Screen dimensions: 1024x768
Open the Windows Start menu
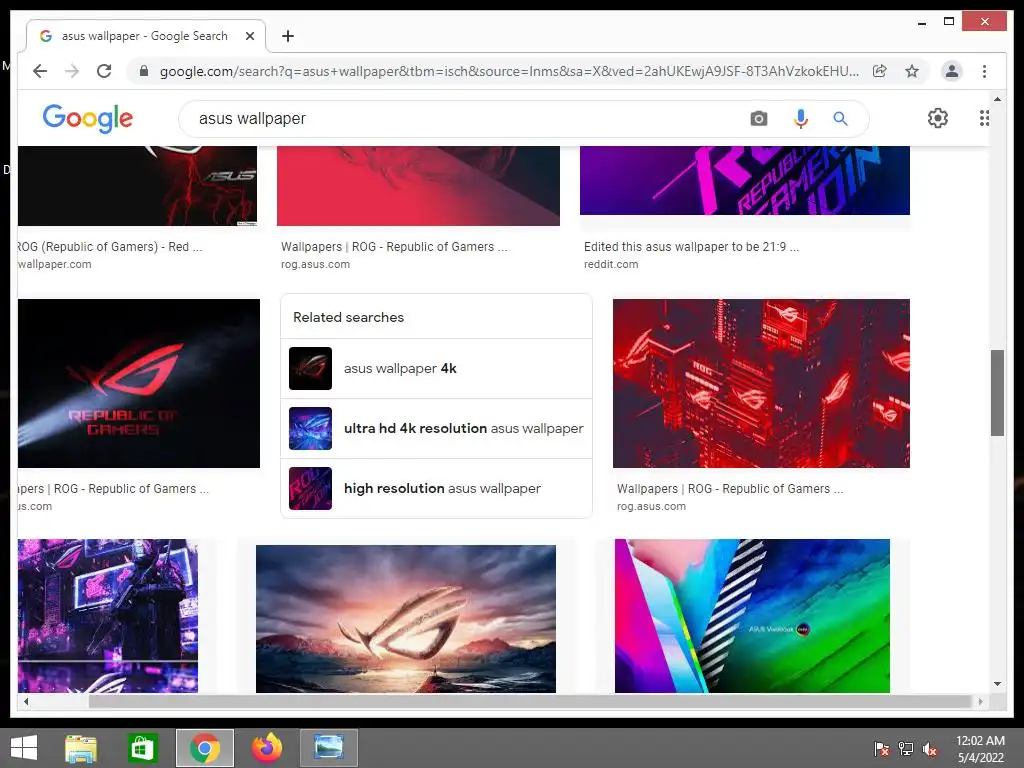tap(24, 748)
